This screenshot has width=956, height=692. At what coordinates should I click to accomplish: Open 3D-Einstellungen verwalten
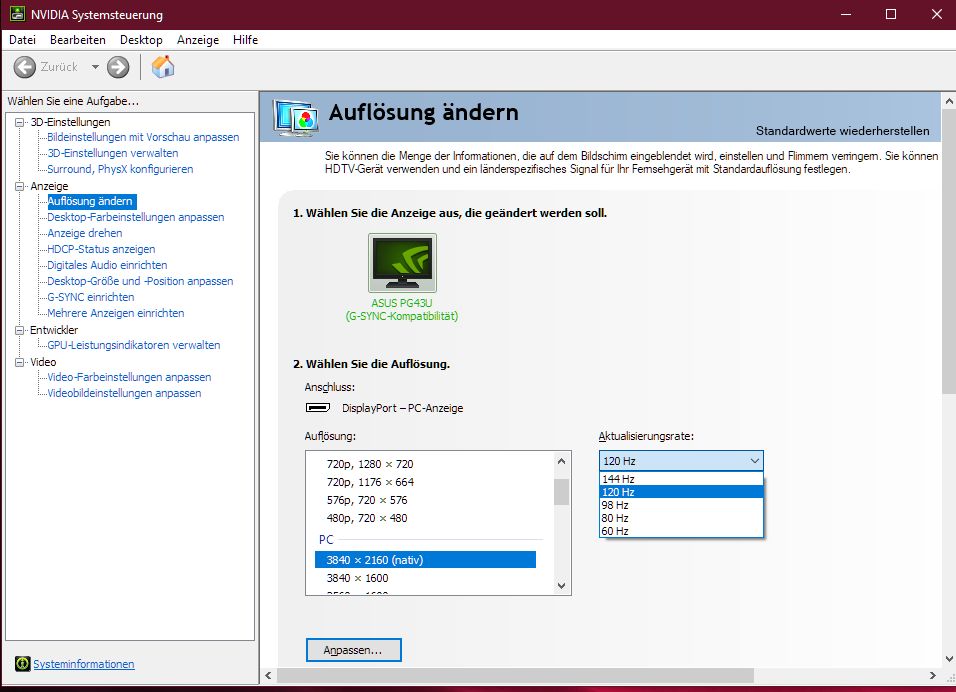coord(113,153)
